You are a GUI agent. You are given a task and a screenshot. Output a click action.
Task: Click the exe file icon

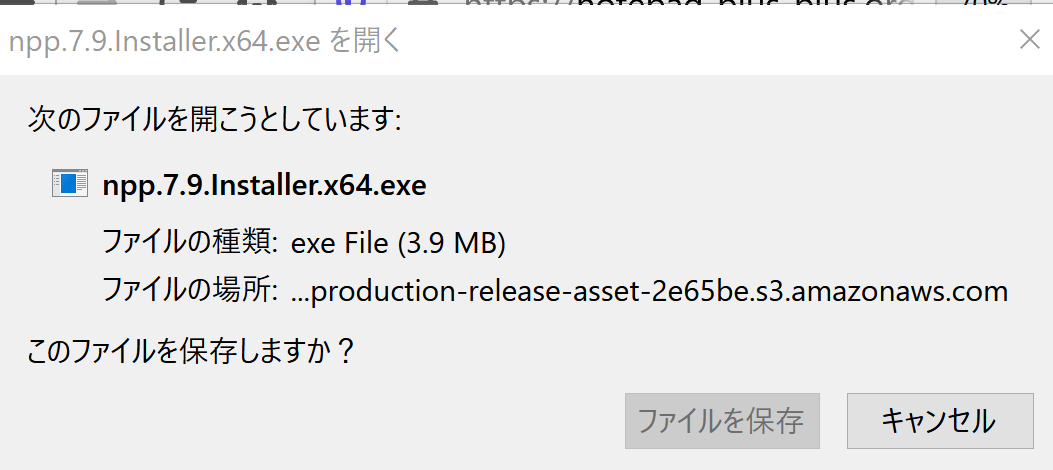point(70,183)
